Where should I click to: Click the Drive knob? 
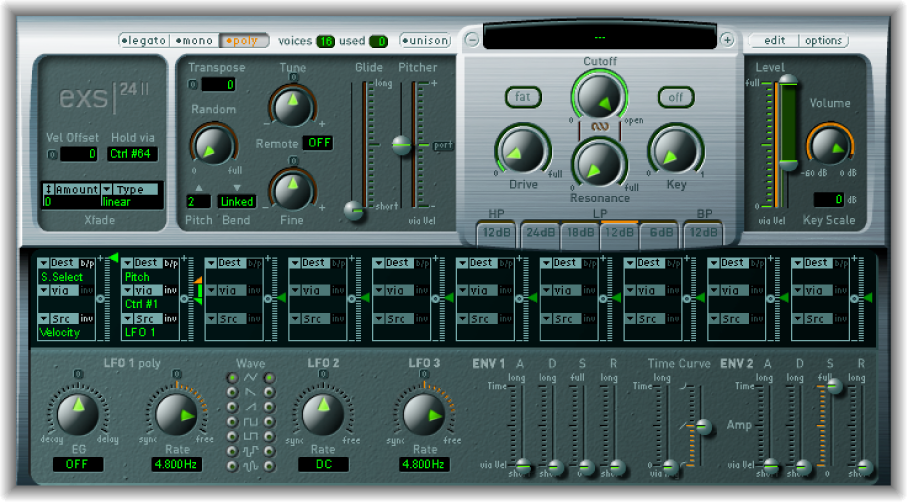tap(522, 151)
